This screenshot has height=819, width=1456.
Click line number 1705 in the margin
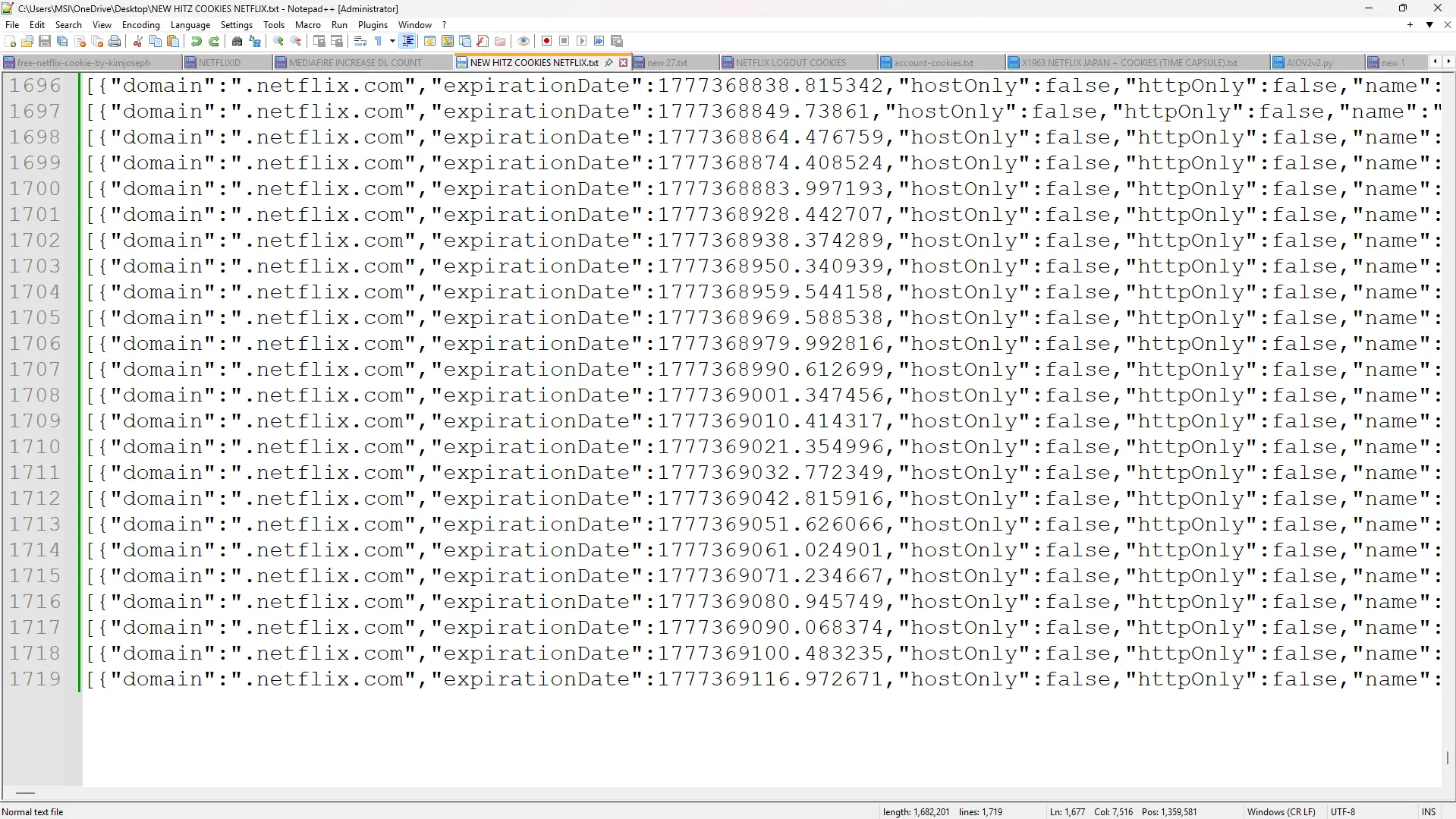[x=35, y=318]
